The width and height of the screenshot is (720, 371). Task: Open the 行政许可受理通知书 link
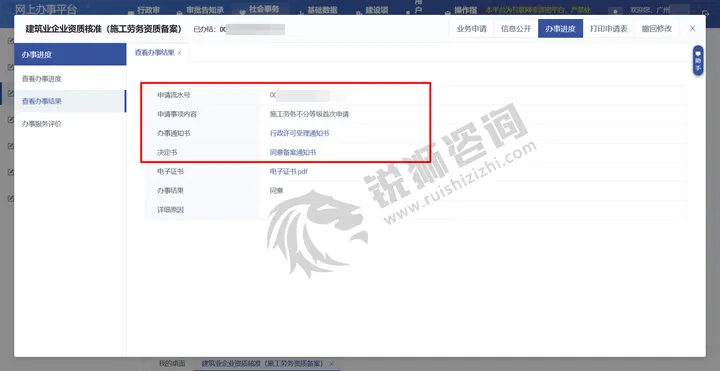coord(299,133)
